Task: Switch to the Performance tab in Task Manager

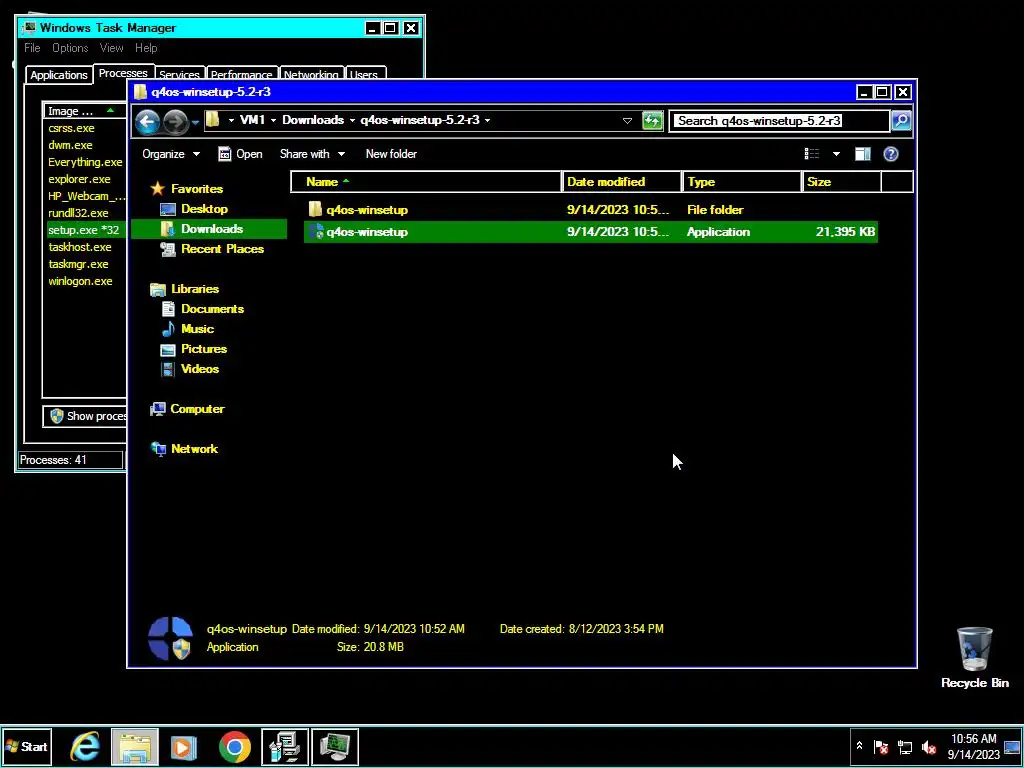Action: tap(242, 74)
